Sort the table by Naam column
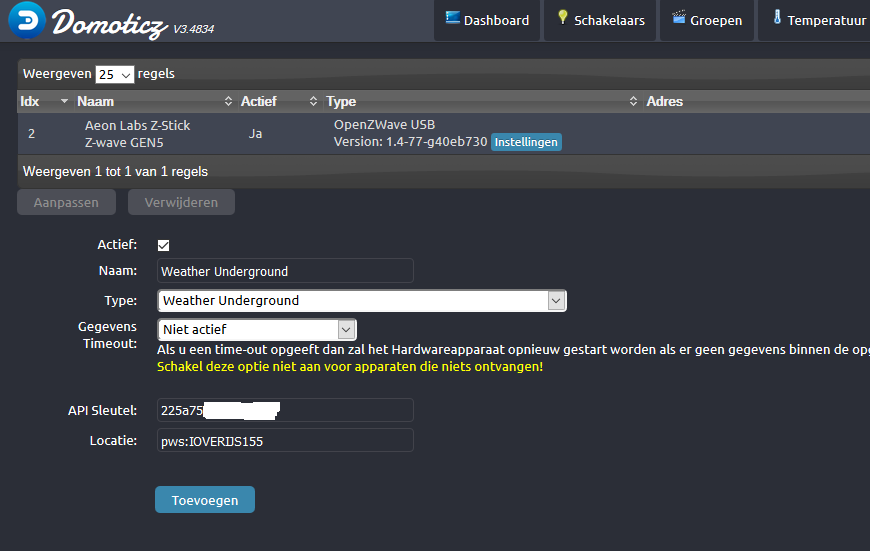Viewport: 870px width, 551px height. point(155,102)
